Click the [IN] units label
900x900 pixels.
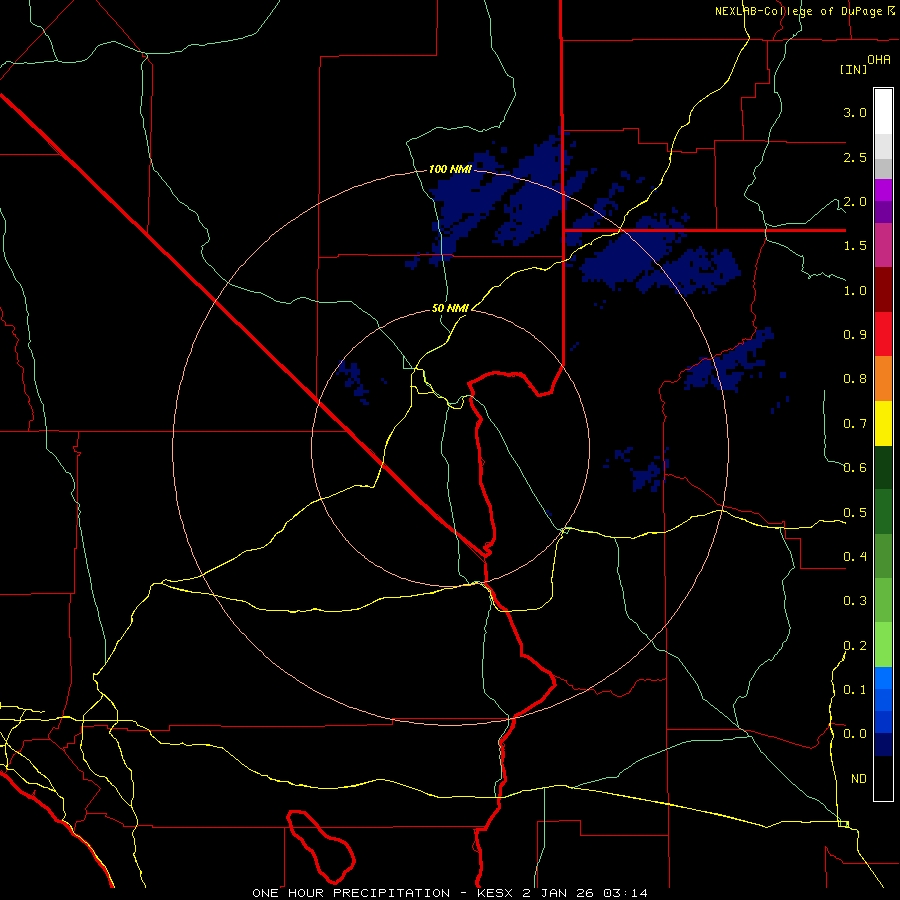(x=854, y=69)
